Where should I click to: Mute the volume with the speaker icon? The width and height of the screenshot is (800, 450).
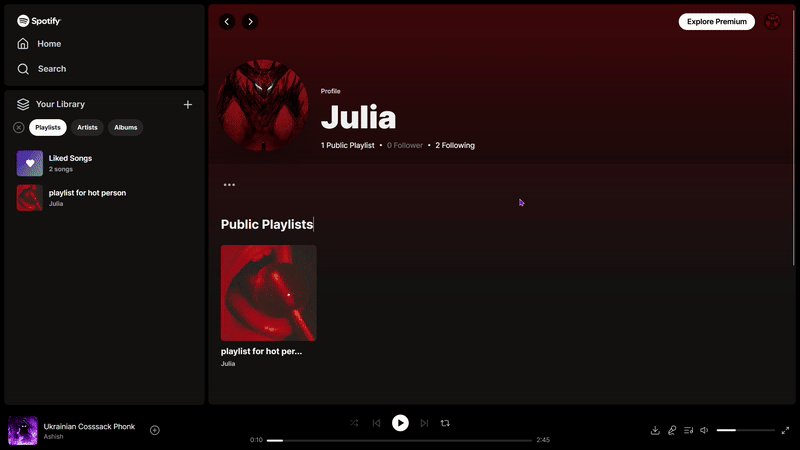pos(705,431)
